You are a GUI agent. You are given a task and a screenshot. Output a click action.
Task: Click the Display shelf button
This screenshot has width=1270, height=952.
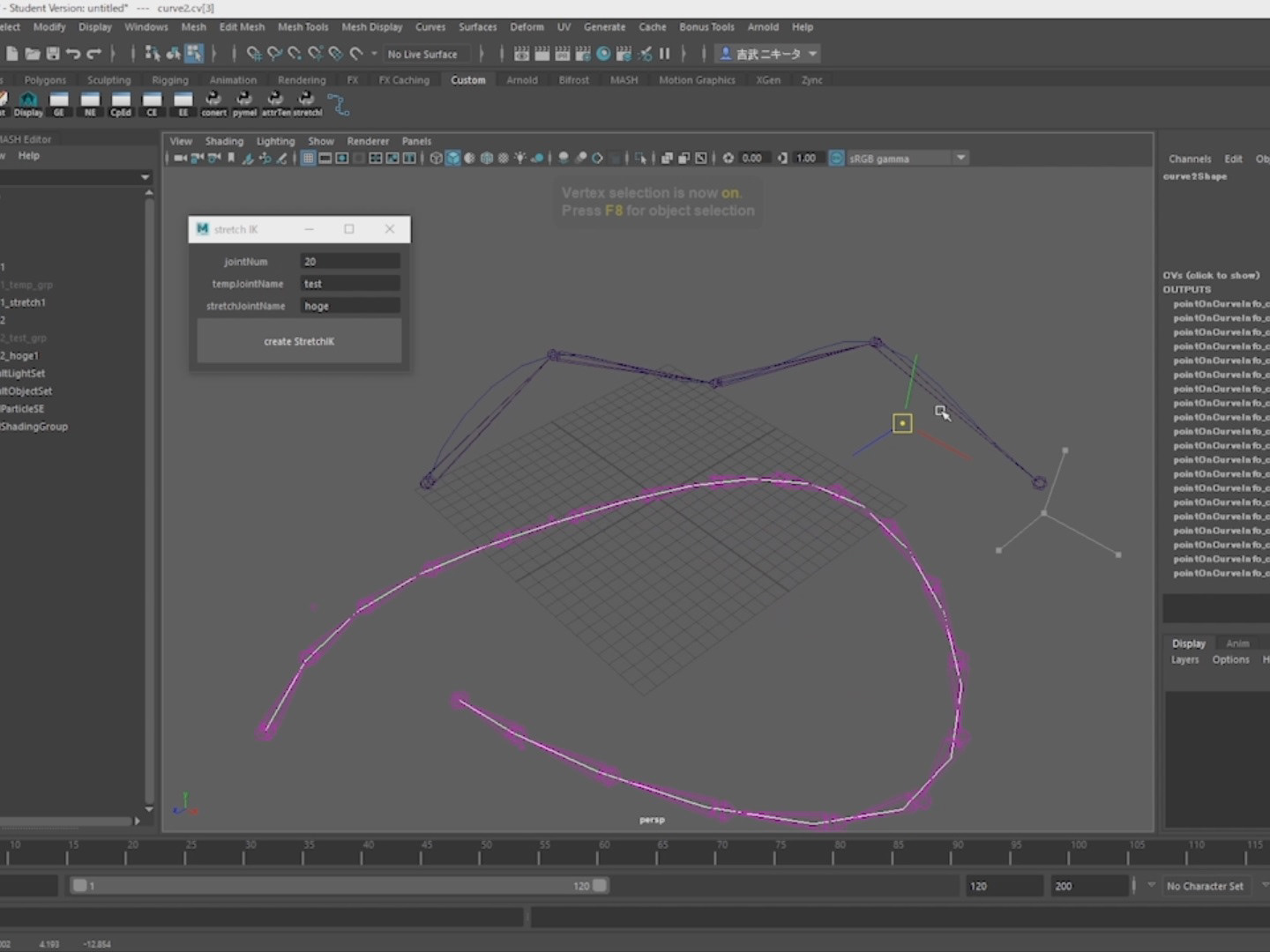coord(28,104)
